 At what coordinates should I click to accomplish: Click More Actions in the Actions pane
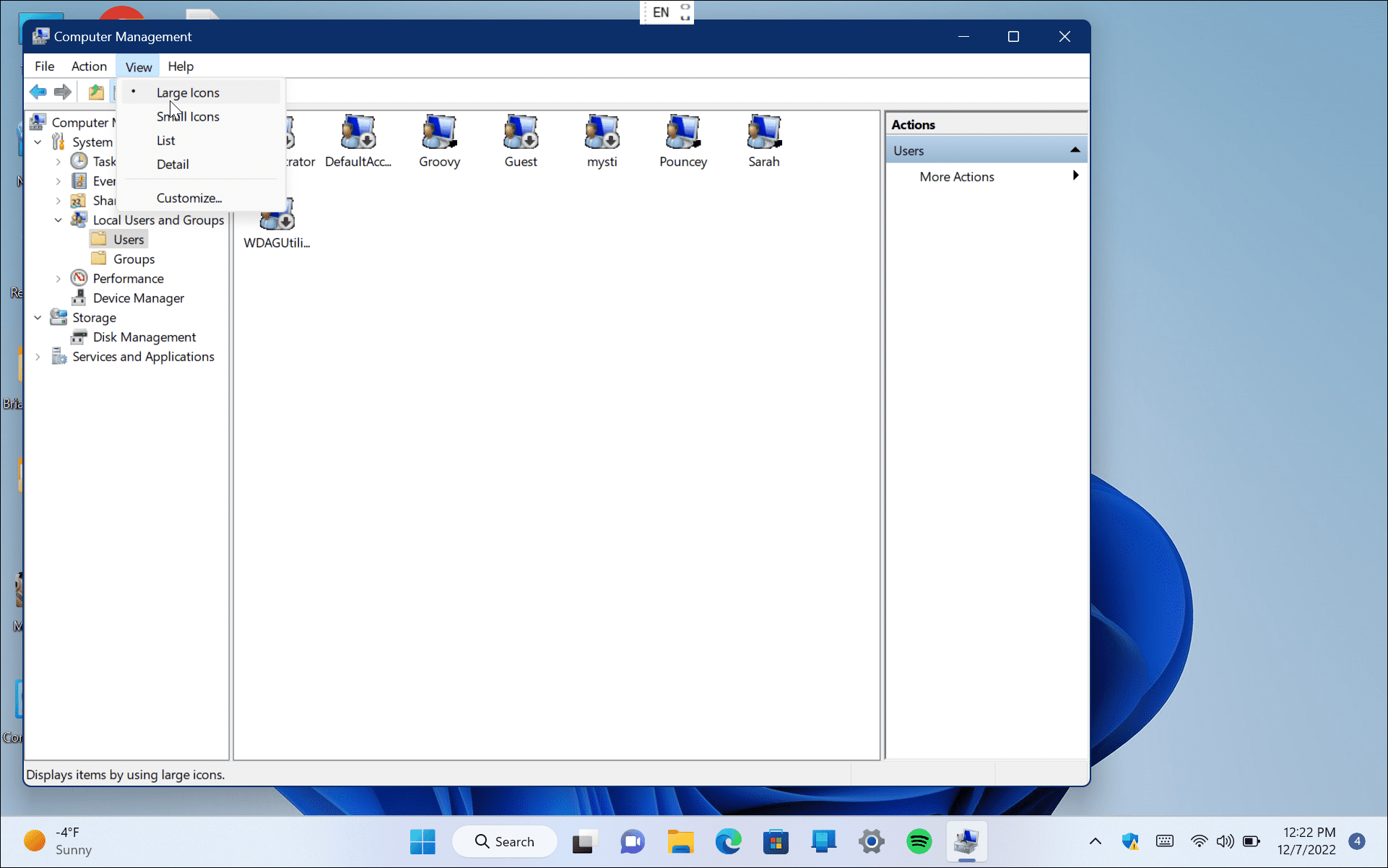point(956,176)
